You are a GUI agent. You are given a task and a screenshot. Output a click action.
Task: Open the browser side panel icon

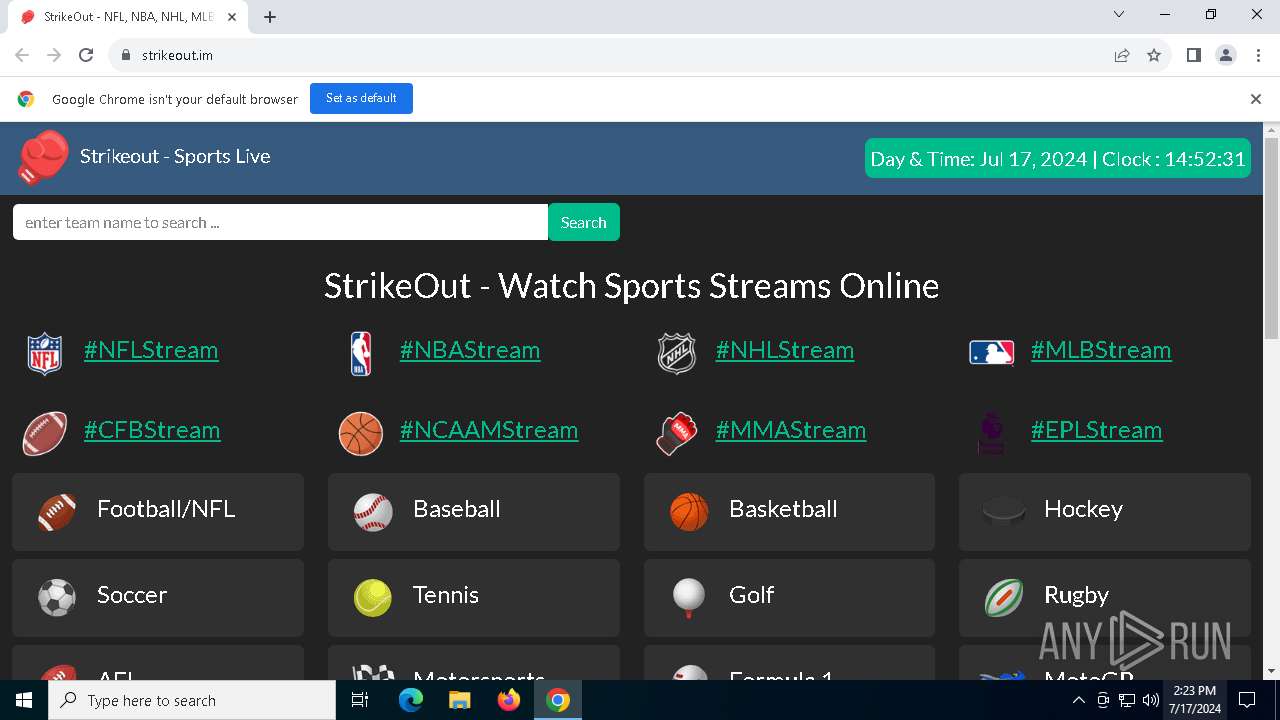pyautogui.click(x=1193, y=55)
